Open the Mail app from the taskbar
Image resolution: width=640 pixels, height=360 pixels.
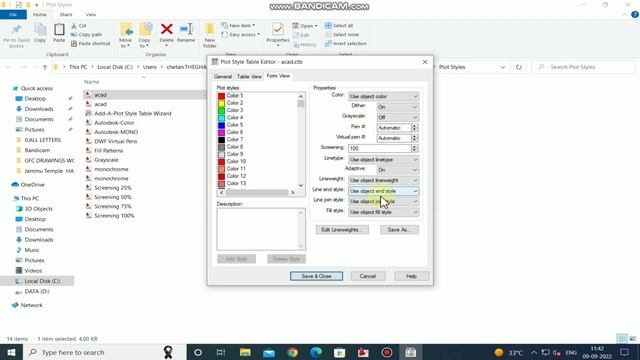pos(269,352)
